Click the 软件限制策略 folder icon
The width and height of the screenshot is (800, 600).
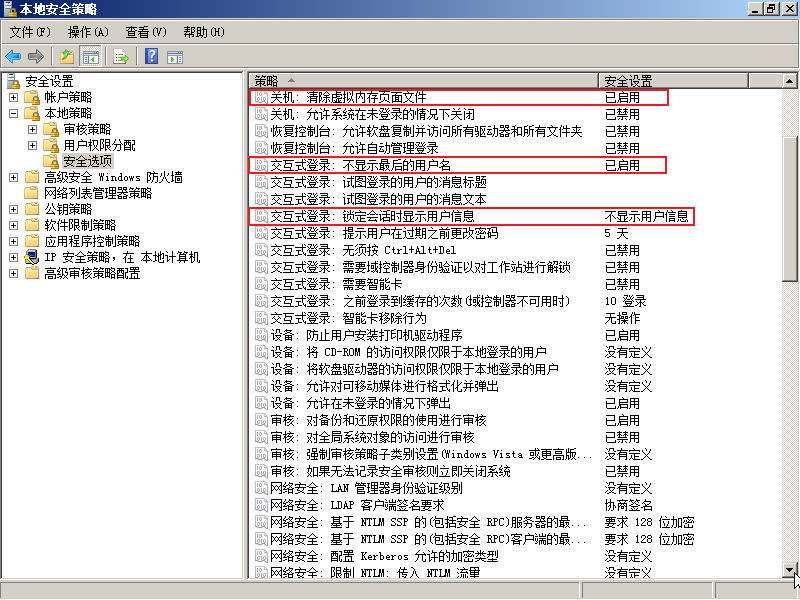[x=32, y=225]
